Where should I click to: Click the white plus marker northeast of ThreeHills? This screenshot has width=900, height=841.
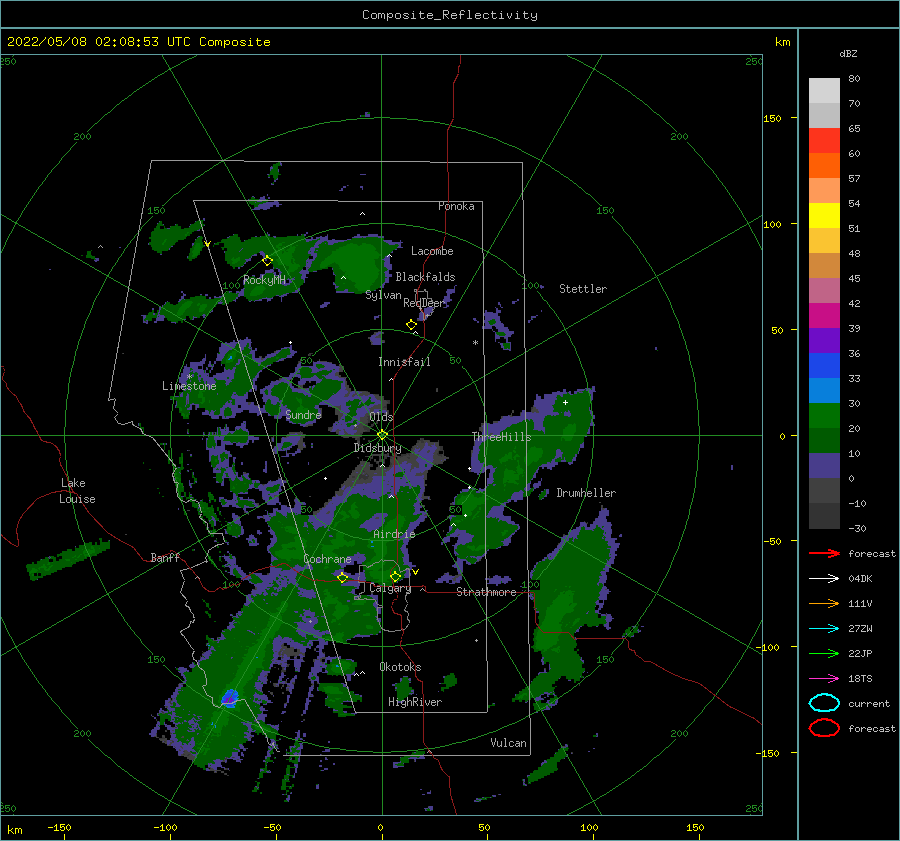point(565,402)
